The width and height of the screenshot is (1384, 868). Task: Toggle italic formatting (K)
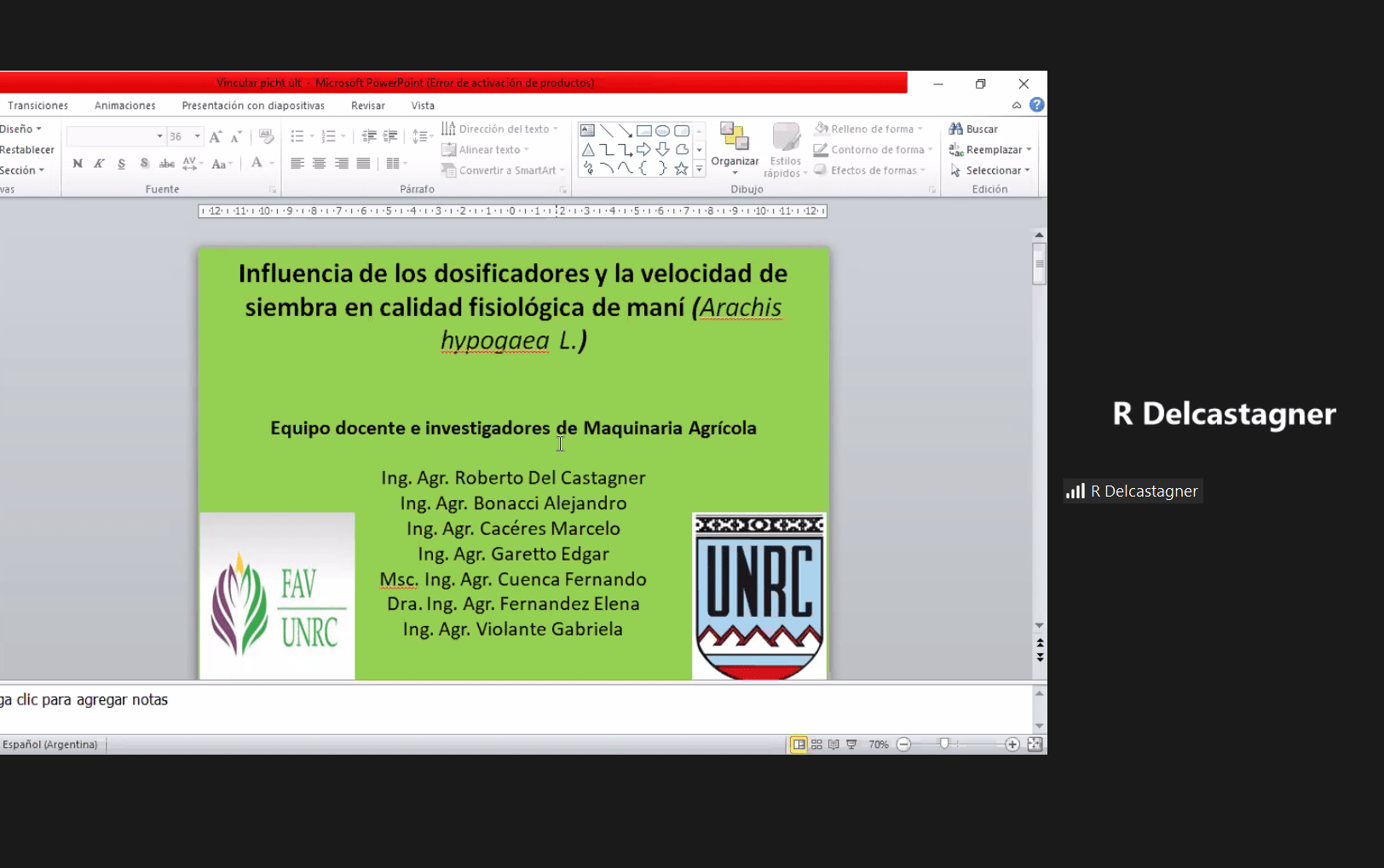click(99, 164)
